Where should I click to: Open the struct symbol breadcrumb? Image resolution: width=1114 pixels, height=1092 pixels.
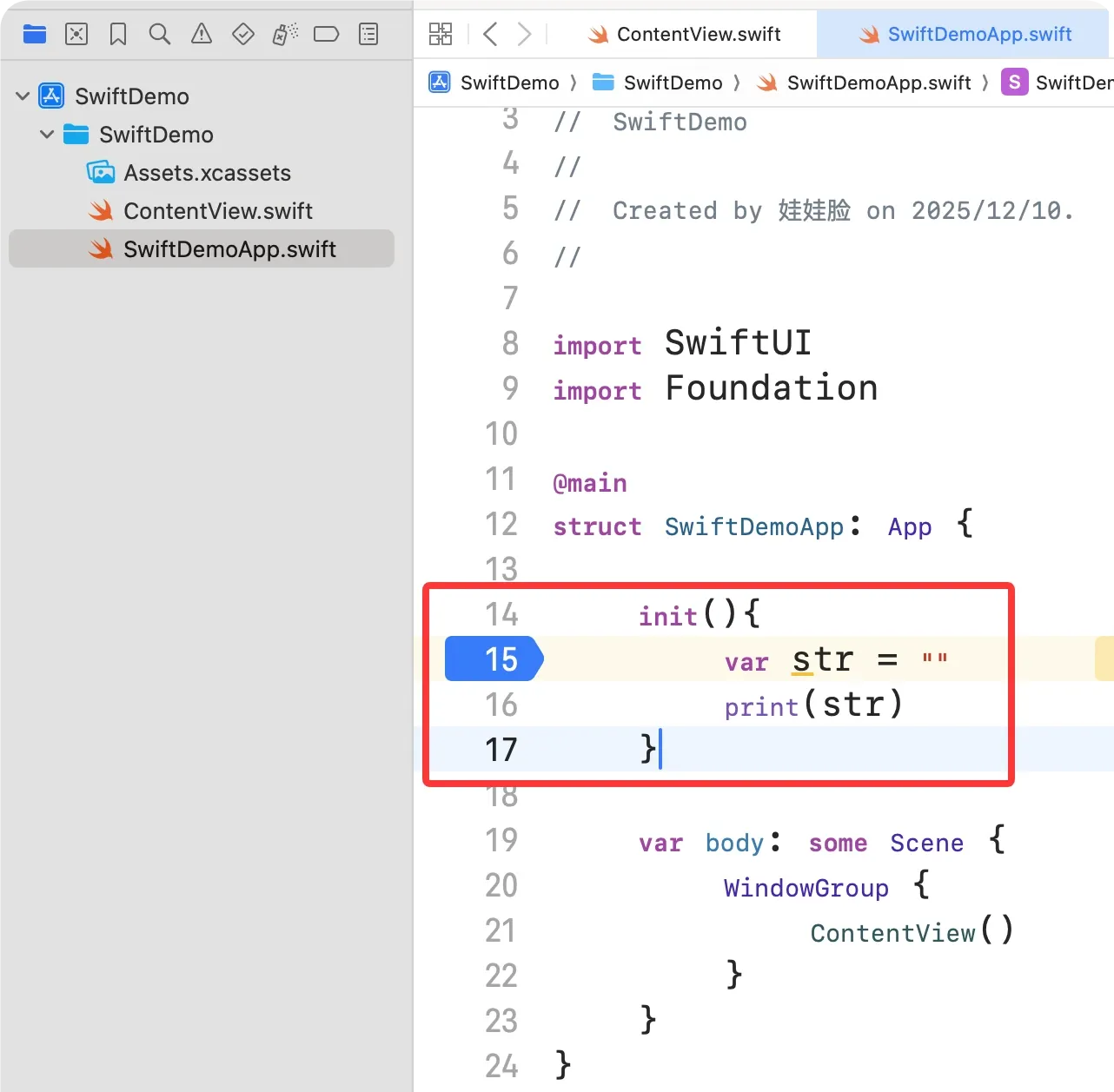click(x=1057, y=83)
